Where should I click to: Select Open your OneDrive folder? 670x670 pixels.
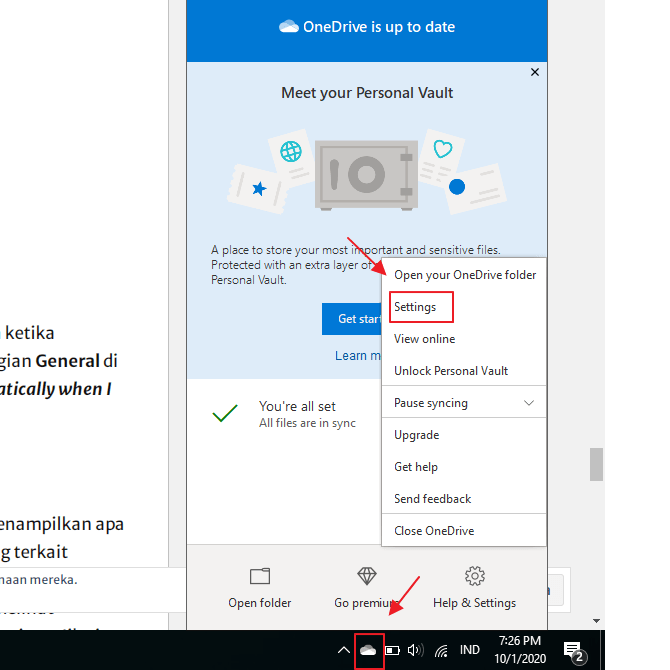[464, 275]
